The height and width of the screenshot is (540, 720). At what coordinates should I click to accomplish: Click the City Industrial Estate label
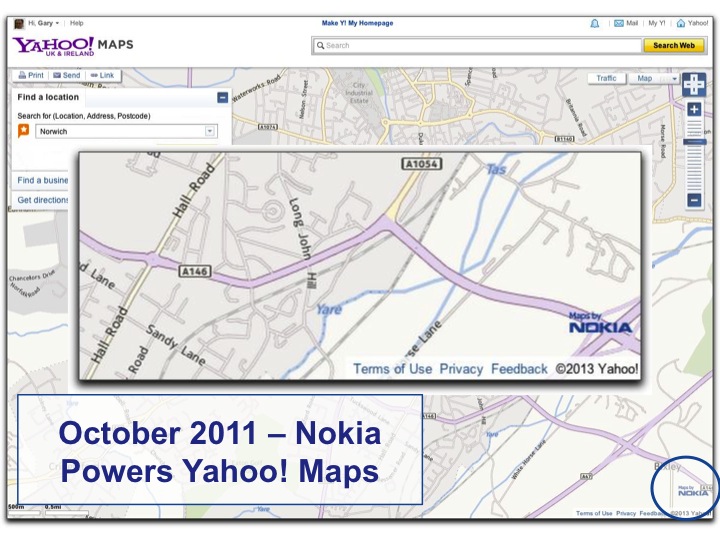tap(359, 93)
